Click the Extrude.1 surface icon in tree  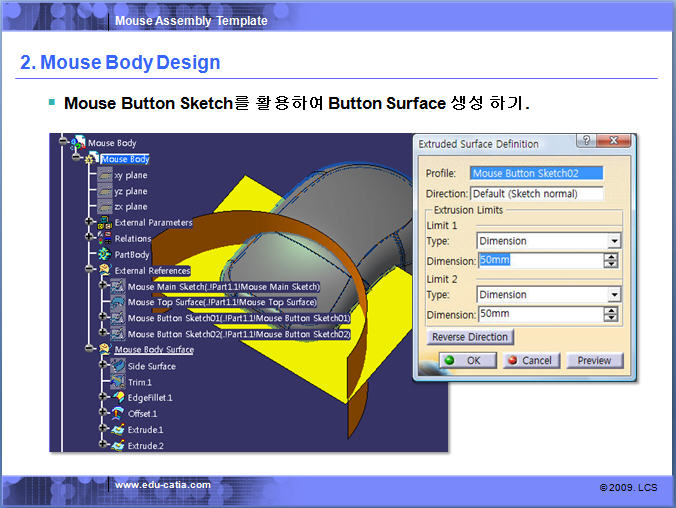116,430
